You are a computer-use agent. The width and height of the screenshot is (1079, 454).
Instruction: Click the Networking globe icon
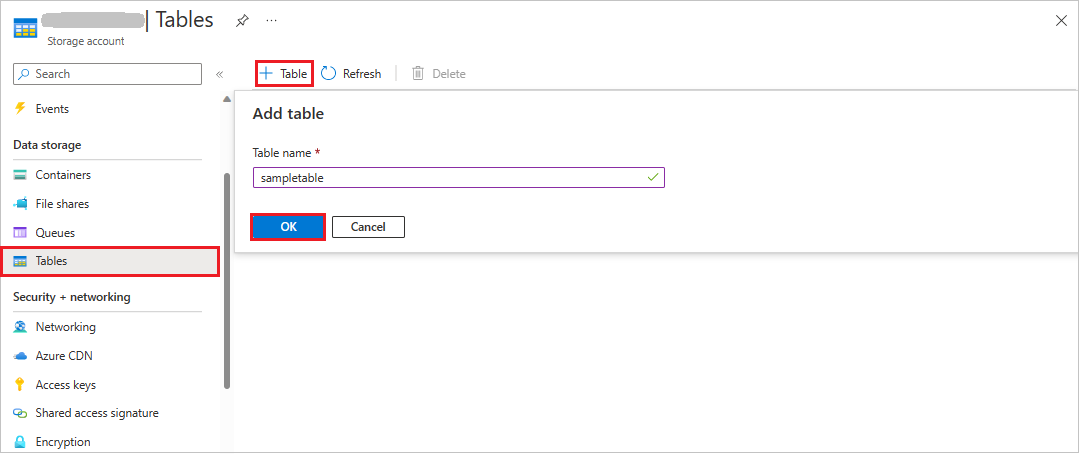pyautogui.click(x=20, y=327)
